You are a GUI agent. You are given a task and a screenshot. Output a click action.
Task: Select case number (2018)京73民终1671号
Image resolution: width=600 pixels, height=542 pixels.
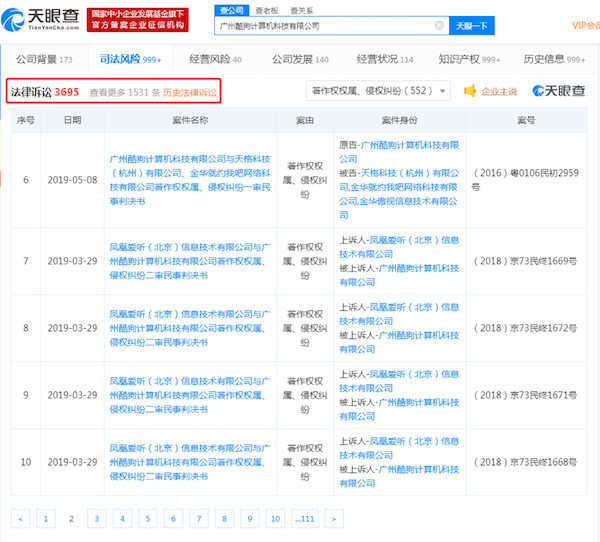[x=525, y=395]
